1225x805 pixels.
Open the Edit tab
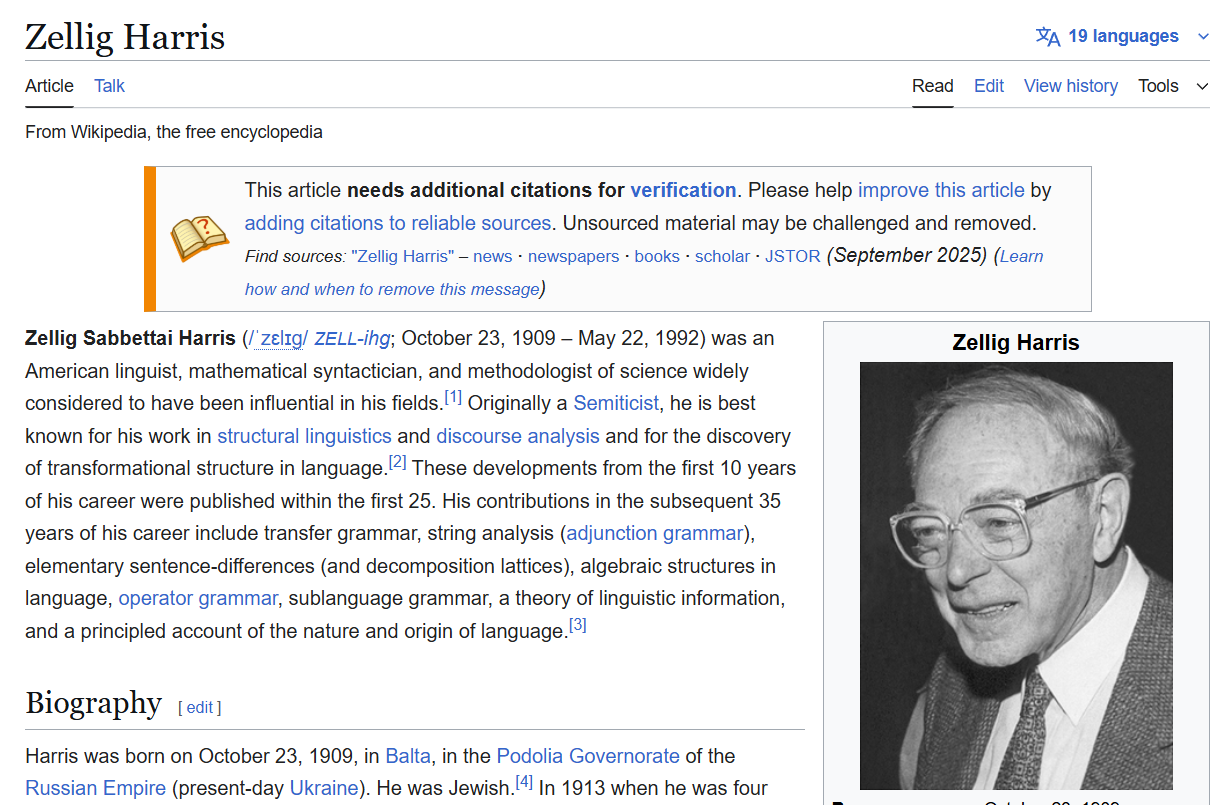988,86
